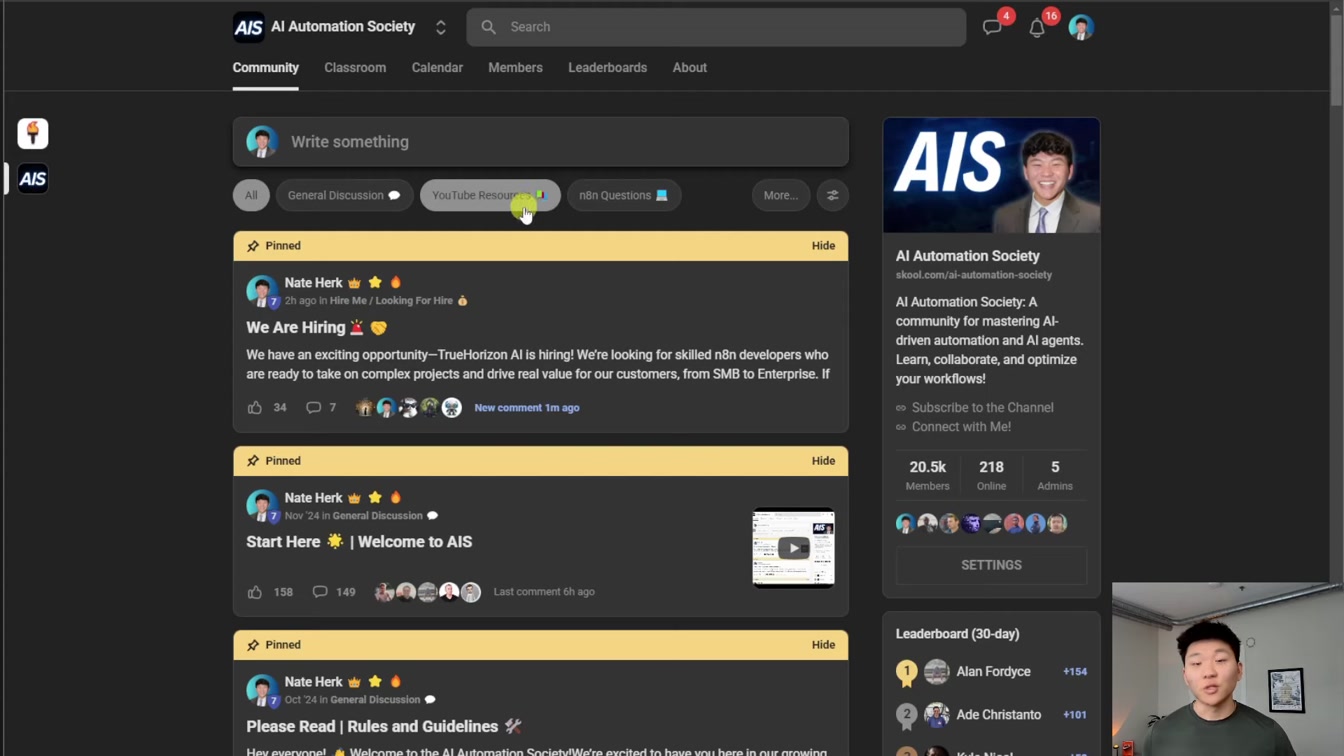
Task: Filter by General Discussion category
Action: click(x=344, y=195)
